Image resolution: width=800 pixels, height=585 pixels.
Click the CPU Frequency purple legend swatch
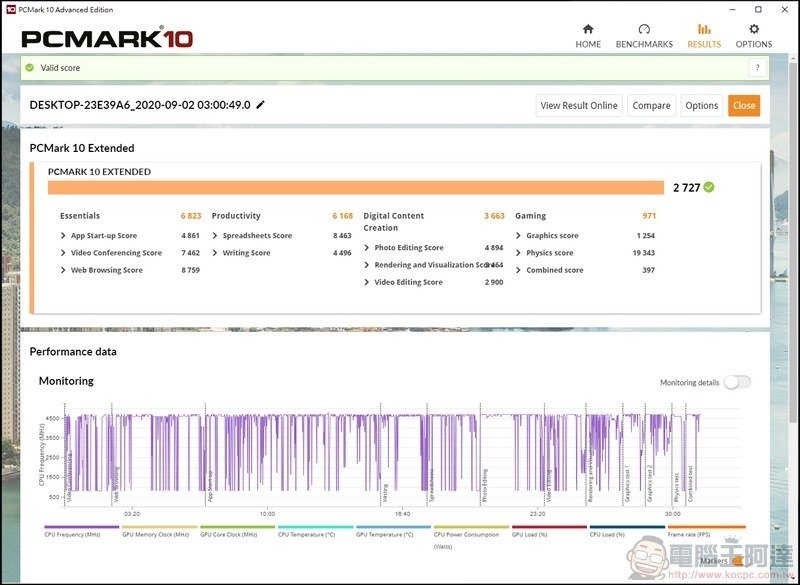point(82,527)
